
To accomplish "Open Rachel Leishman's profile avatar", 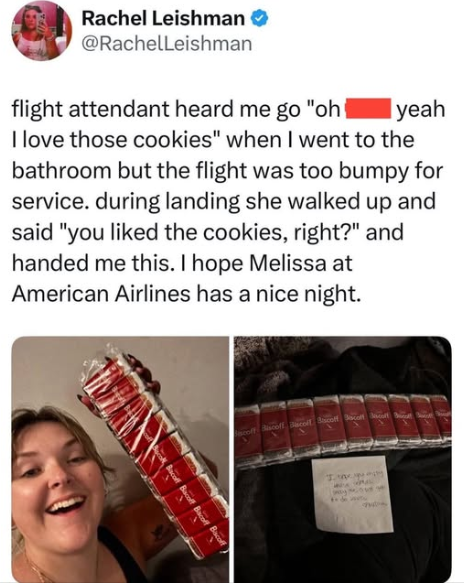I will coord(42,31).
